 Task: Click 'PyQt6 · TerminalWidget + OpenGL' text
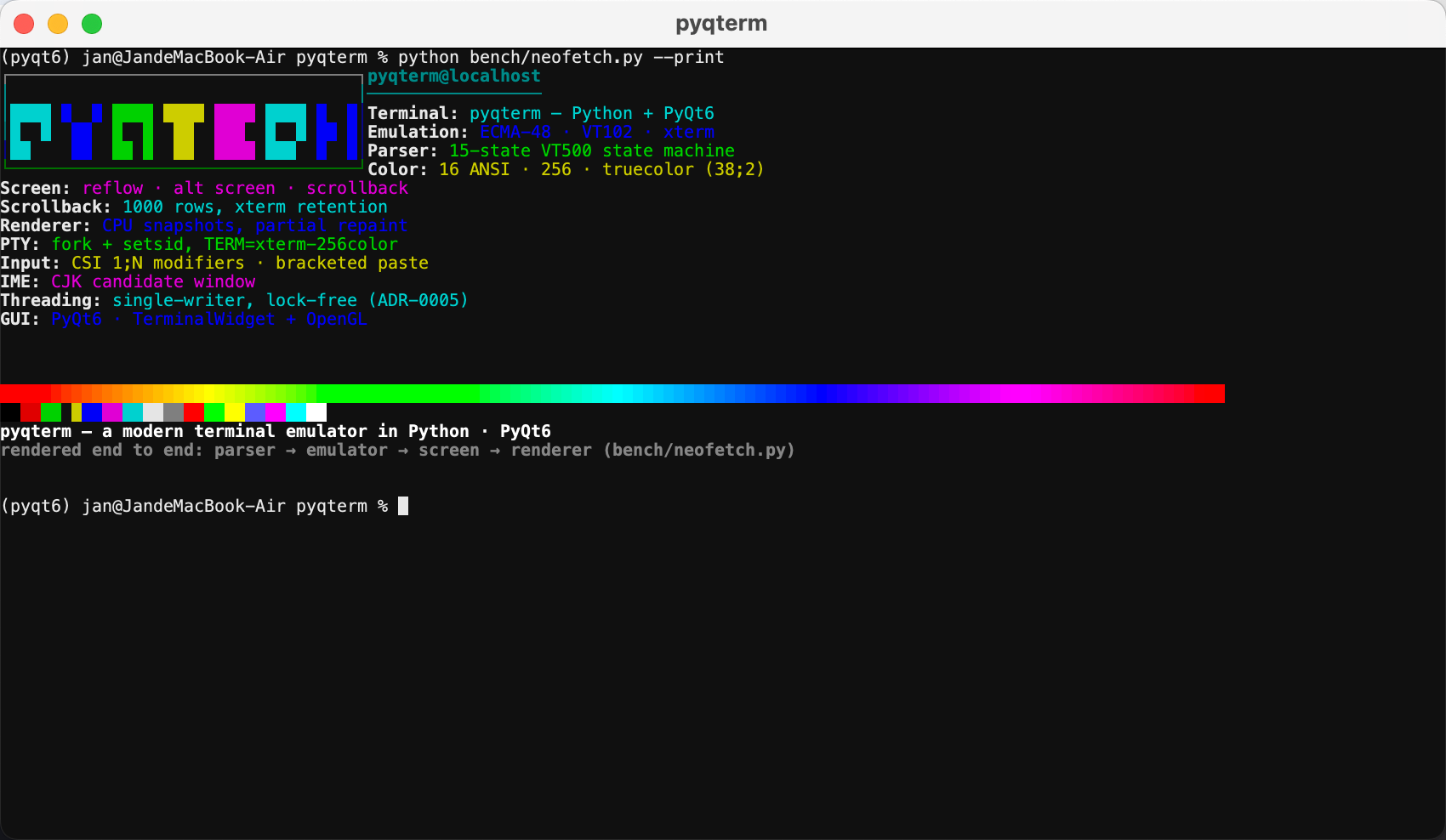[x=209, y=319]
